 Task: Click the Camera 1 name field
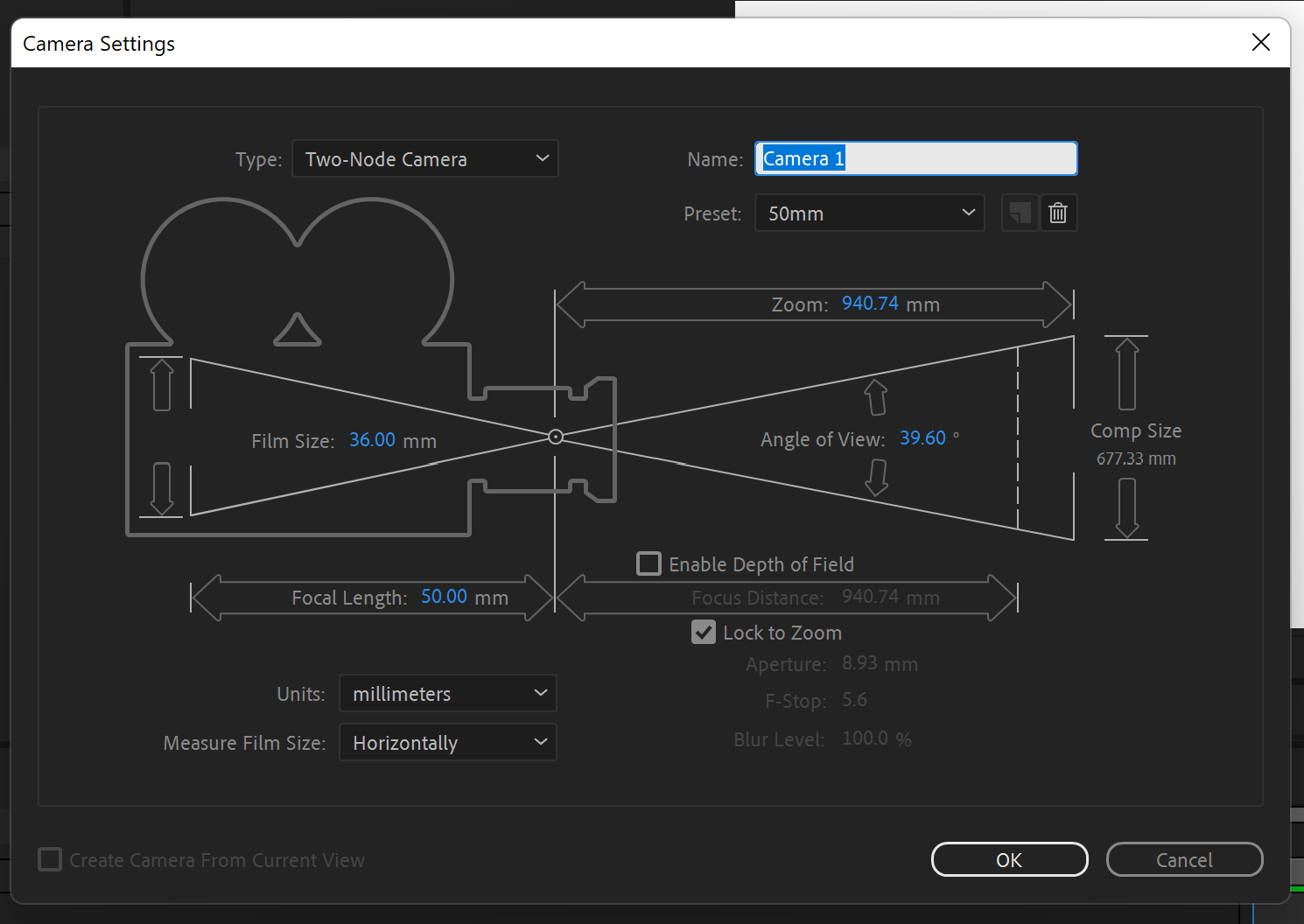915,158
